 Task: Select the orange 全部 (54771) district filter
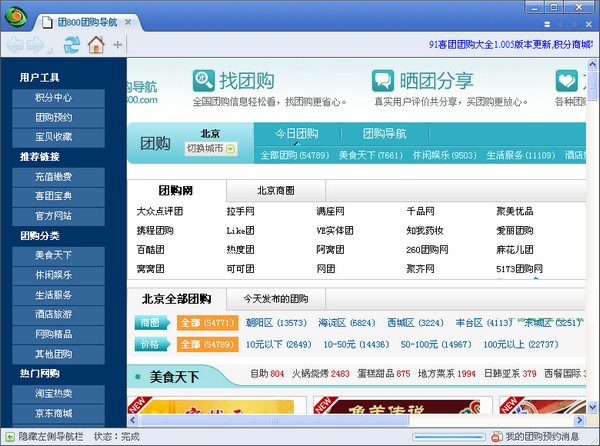pos(207,323)
